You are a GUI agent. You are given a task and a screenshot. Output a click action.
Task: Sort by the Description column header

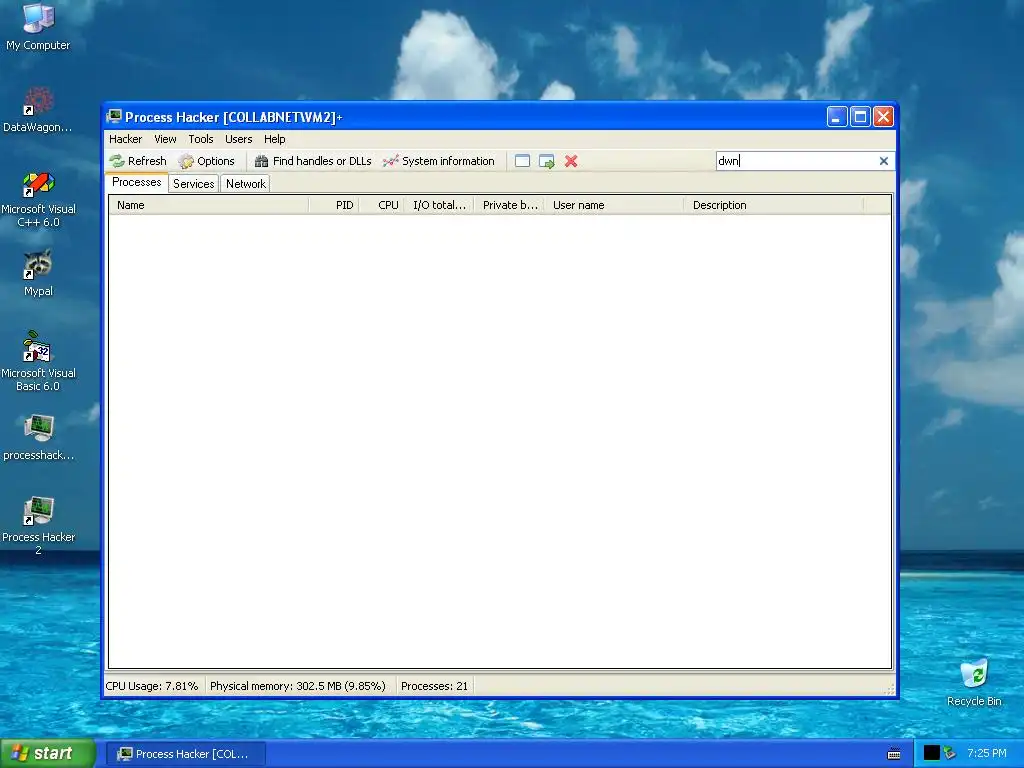pyautogui.click(x=773, y=205)
